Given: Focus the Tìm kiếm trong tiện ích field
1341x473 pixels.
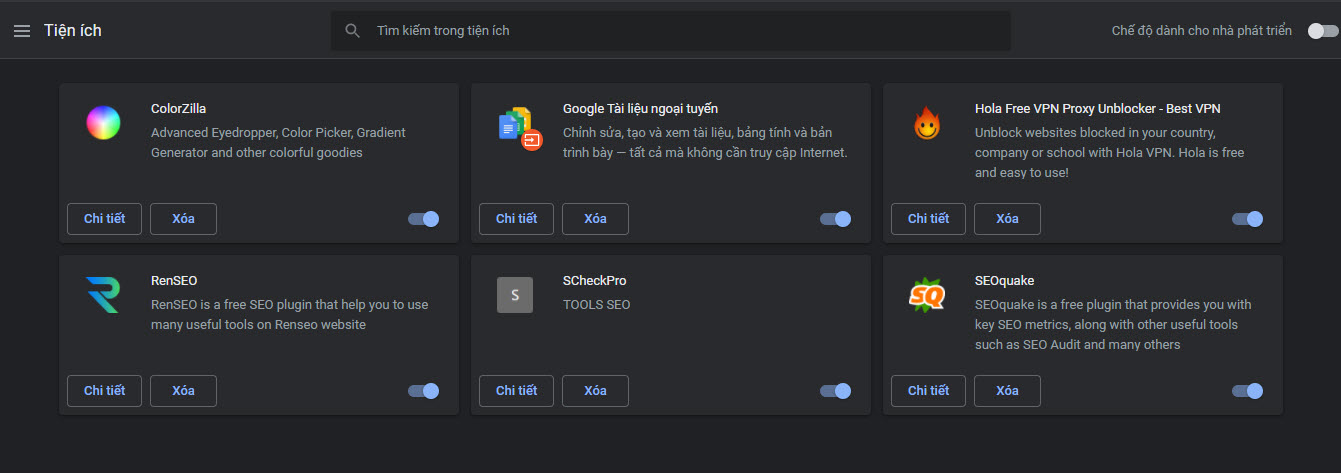Looking at the screenshot, I should click(670, 31).
